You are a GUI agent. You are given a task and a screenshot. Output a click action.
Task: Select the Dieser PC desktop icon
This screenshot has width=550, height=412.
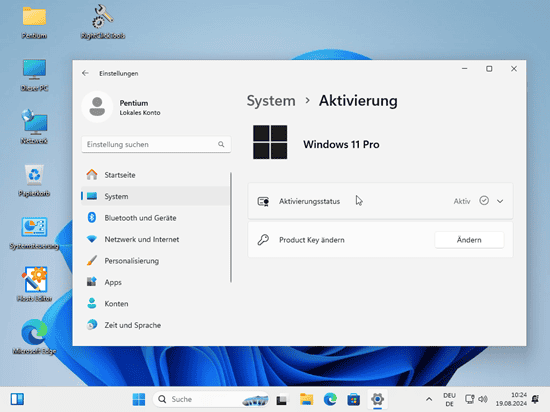(x=34, y=75)
